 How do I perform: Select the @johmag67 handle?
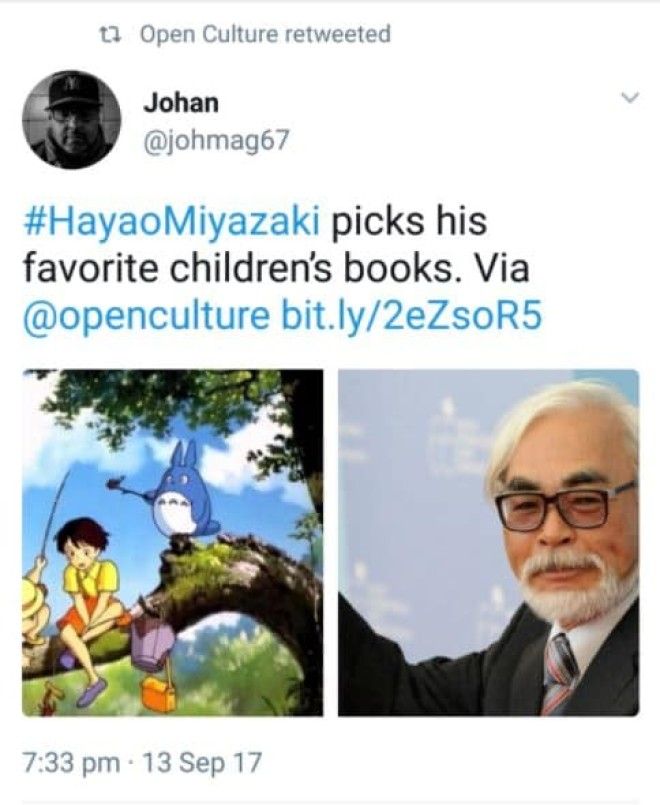tap(217, 140)
